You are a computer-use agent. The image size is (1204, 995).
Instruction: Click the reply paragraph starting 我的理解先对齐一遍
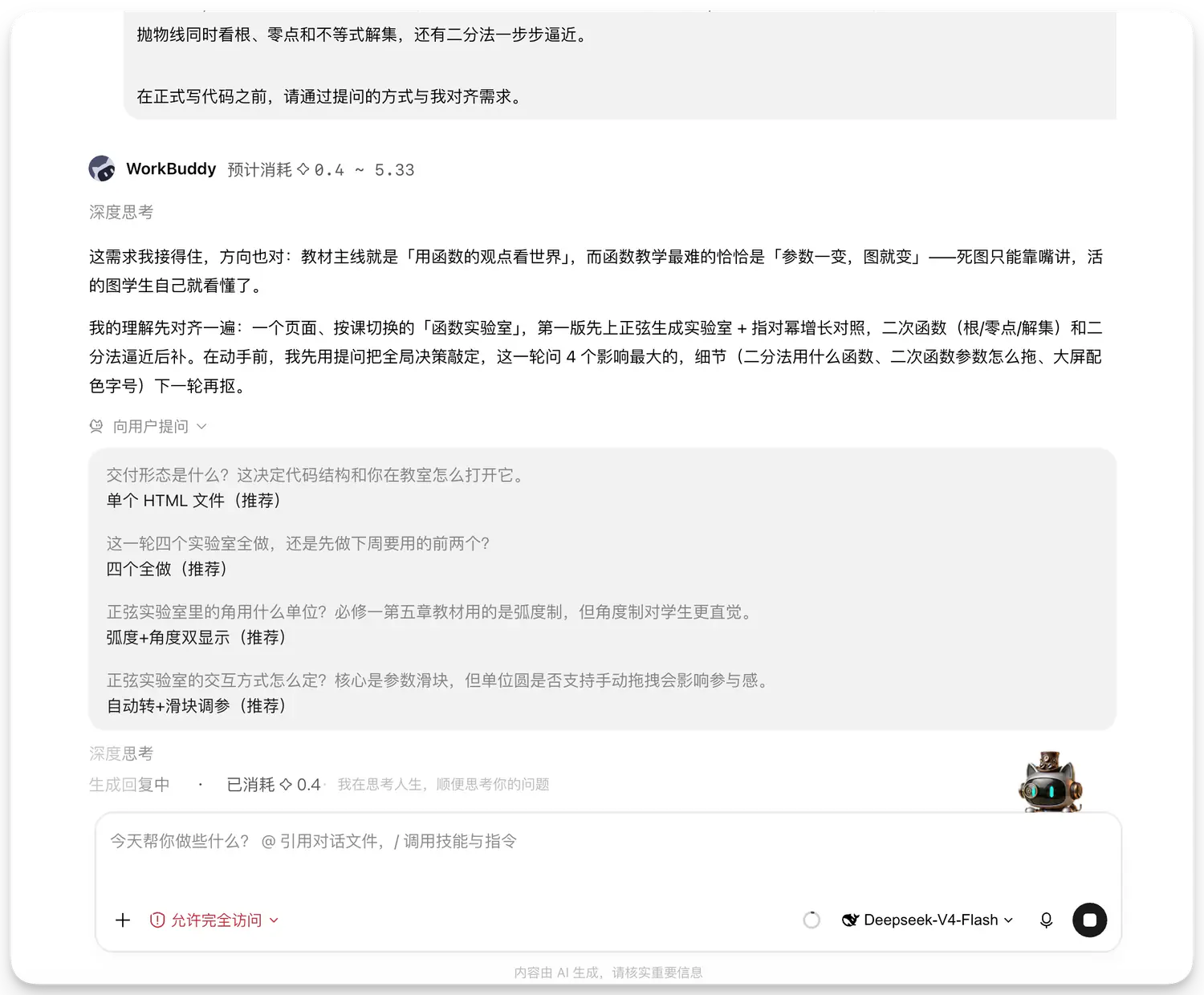coord(596,357)
